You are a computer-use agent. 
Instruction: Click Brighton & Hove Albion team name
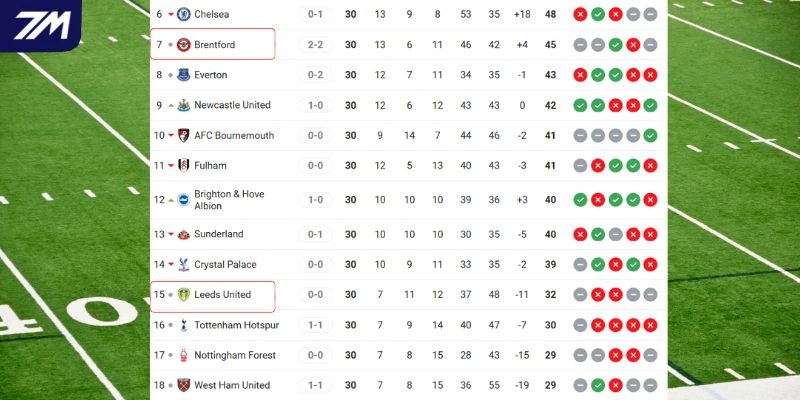[x=229, y=199]
